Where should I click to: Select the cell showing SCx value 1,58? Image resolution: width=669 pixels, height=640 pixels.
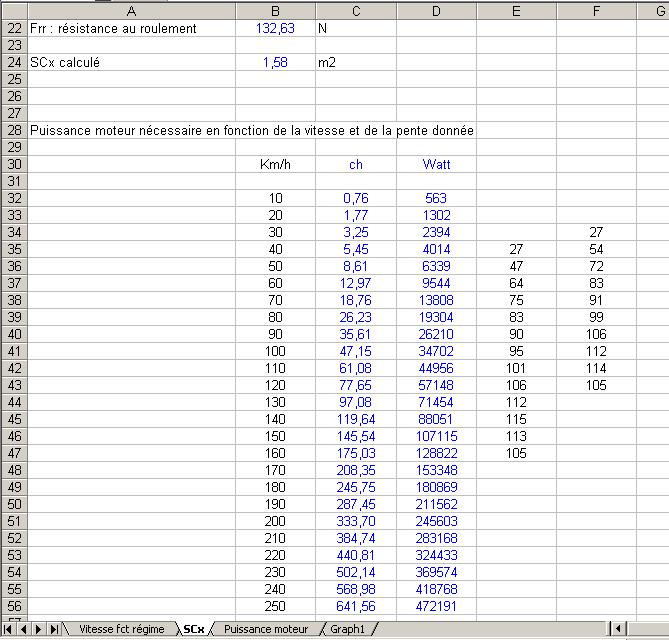pos(276,62)
